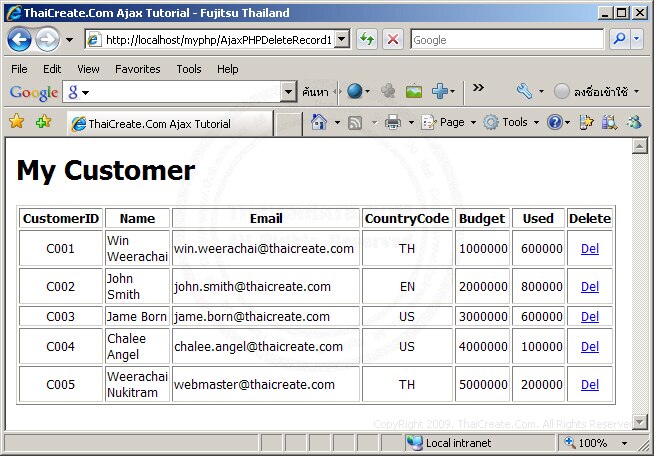Click the Thai search button ค้นหา

point(315,92)
